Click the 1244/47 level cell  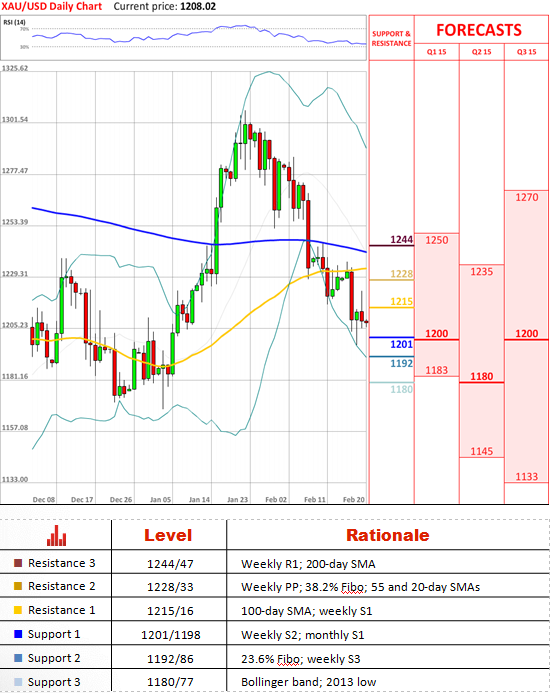pyautogui.click(x=170, y=564)
